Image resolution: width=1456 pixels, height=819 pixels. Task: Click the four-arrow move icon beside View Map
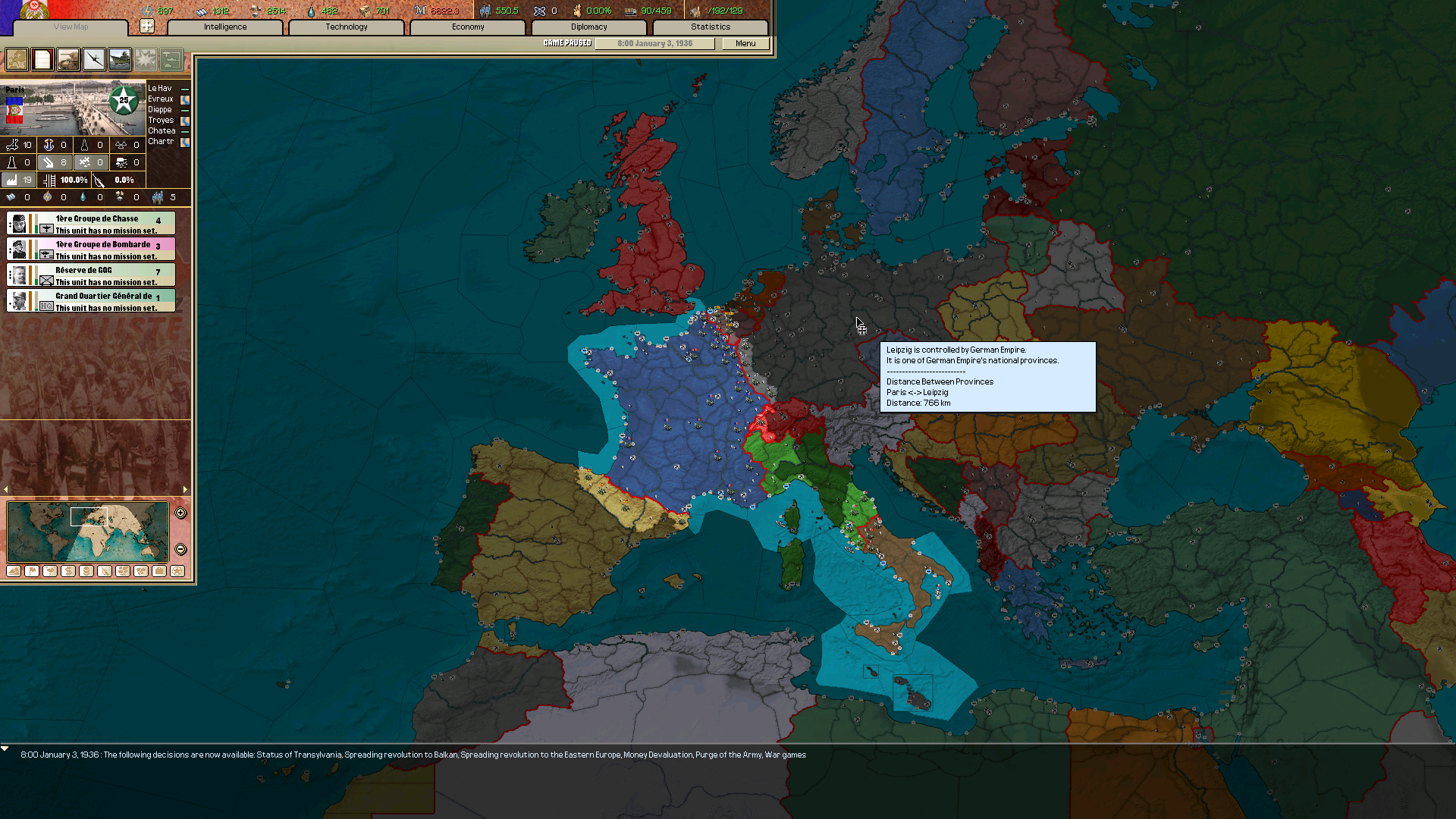coord(147,27)
